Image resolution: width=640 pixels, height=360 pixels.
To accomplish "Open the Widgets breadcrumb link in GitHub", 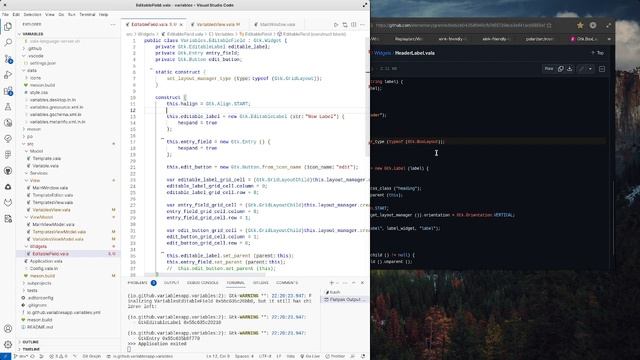I will click(382, 53).
